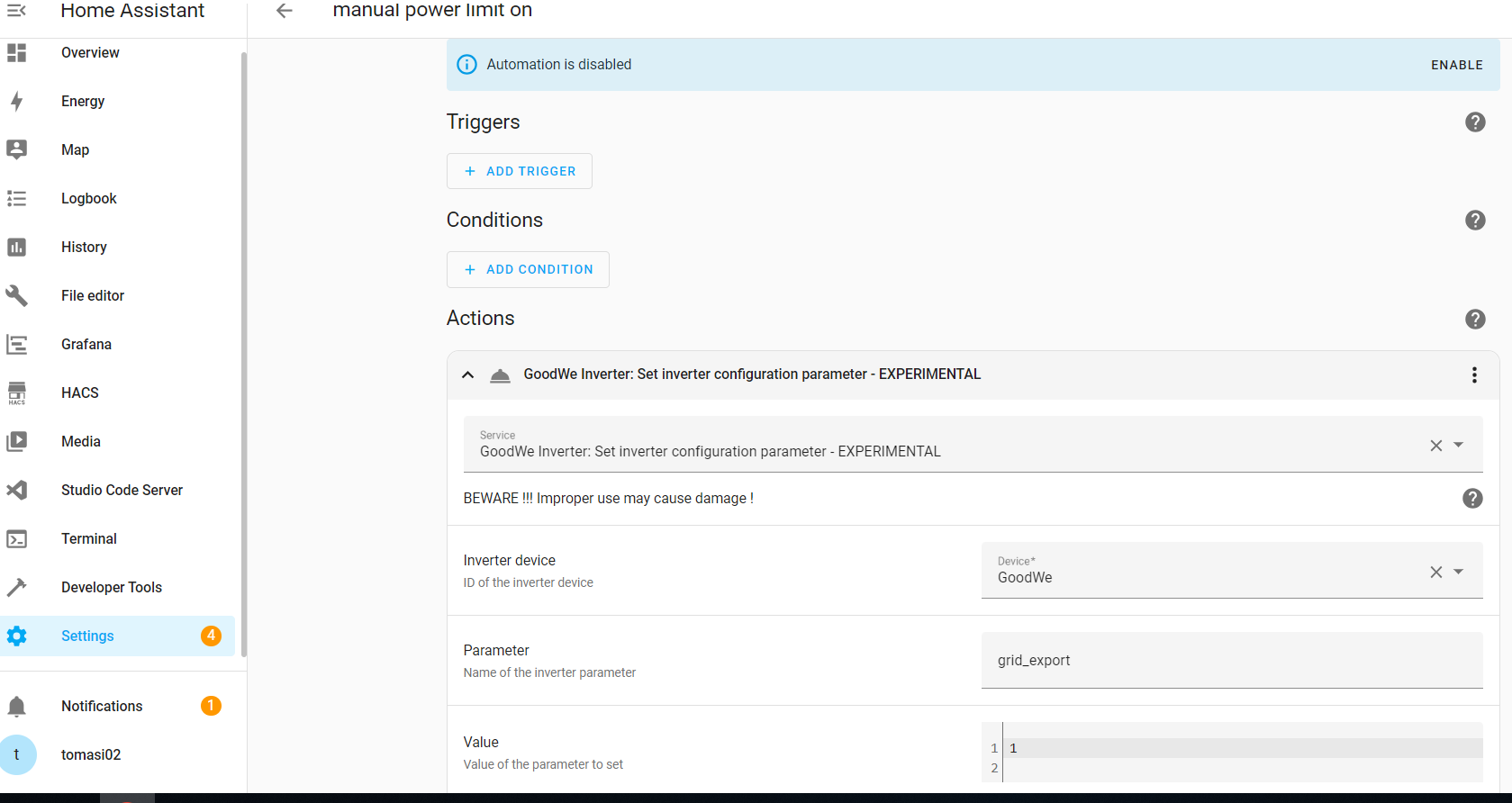Viewport: 1512px width, 803px height.
Task: Click the HACS store icon
Action: tap(16, 392)
